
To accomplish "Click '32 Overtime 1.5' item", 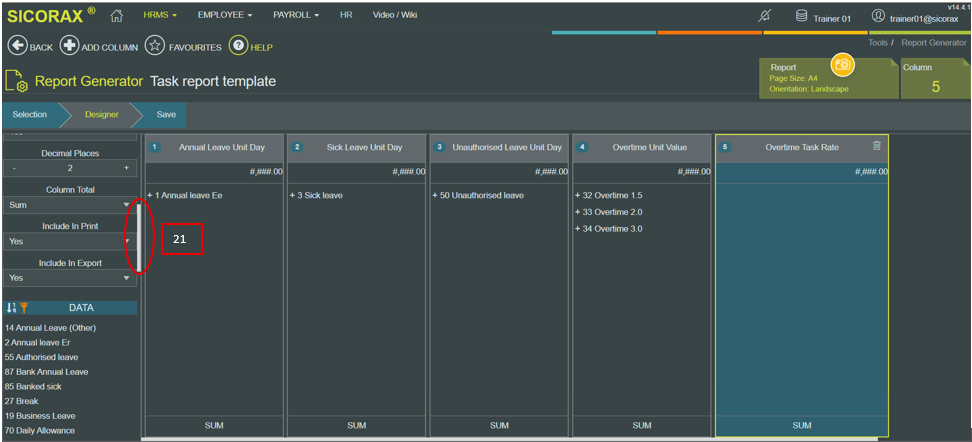I will (x=609, y=195).
